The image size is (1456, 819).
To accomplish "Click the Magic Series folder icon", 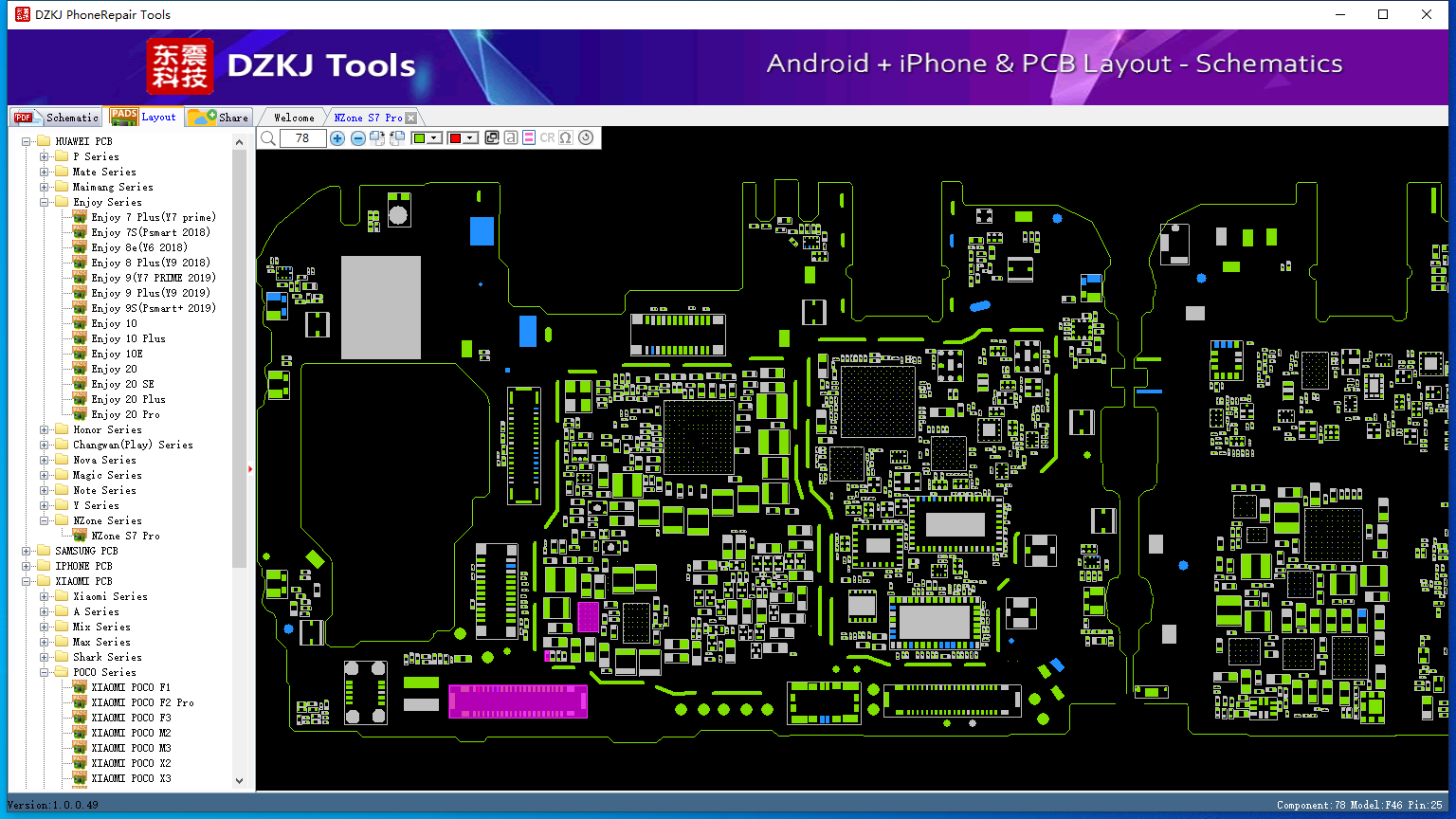I will (x=62, y=475).
